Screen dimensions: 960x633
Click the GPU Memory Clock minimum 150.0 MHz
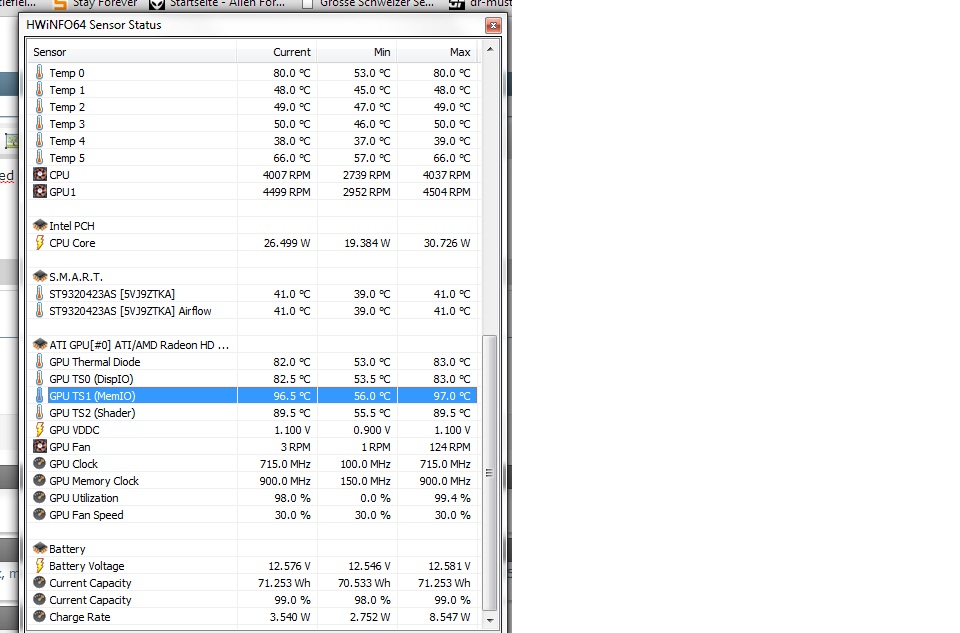(366, 481)
